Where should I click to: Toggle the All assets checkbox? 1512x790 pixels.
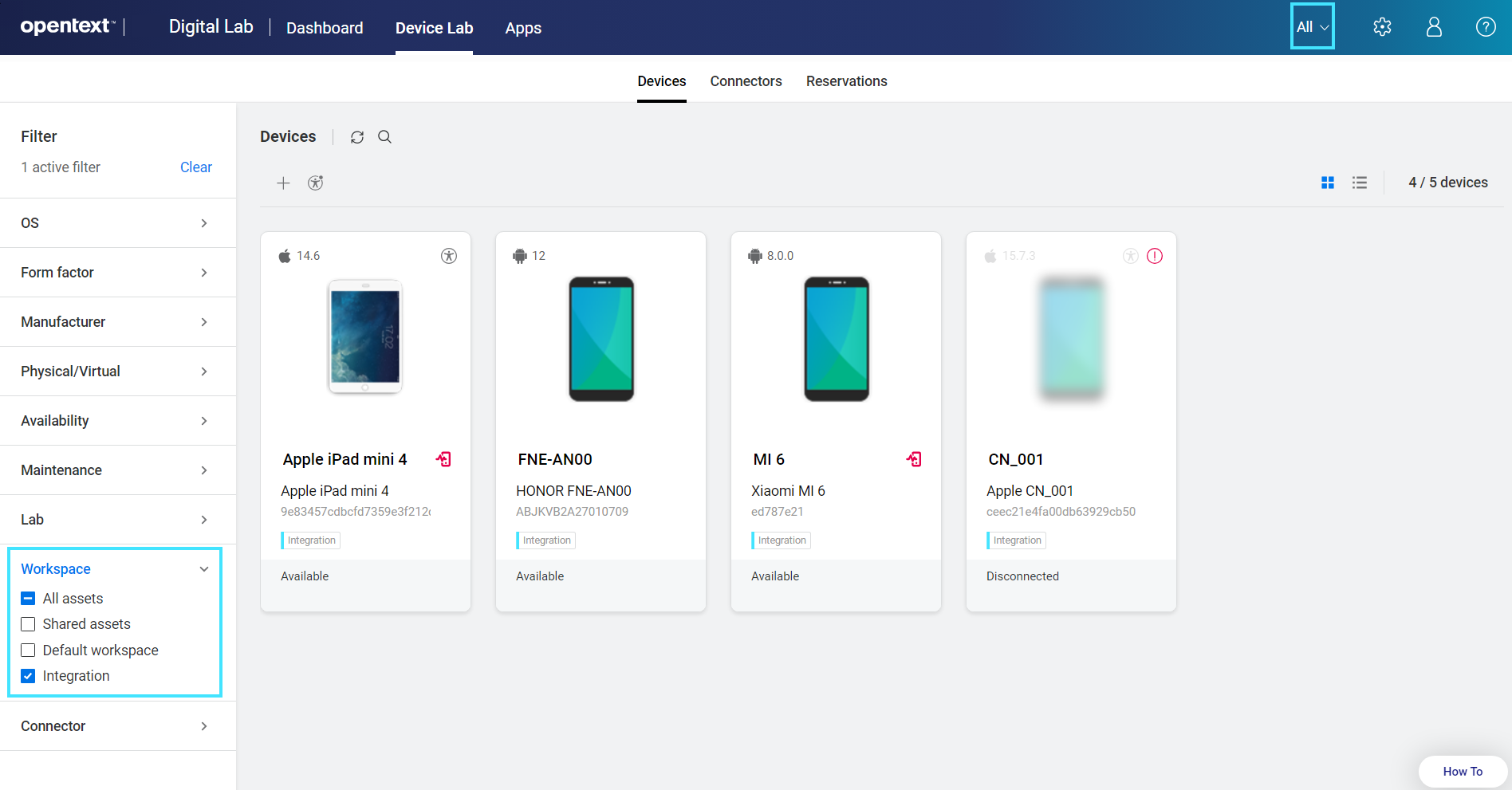(x=28, y=599)
